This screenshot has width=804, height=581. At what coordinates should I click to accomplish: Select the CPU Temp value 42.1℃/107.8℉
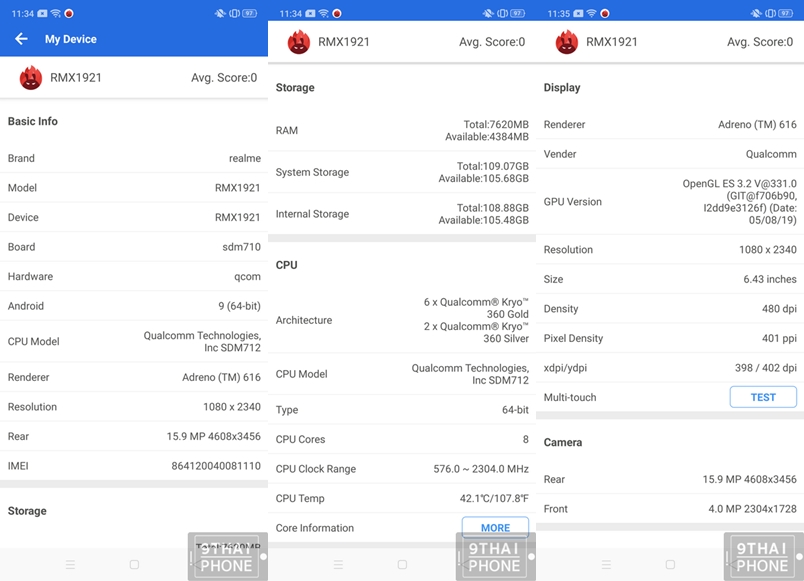pos(494,498)
